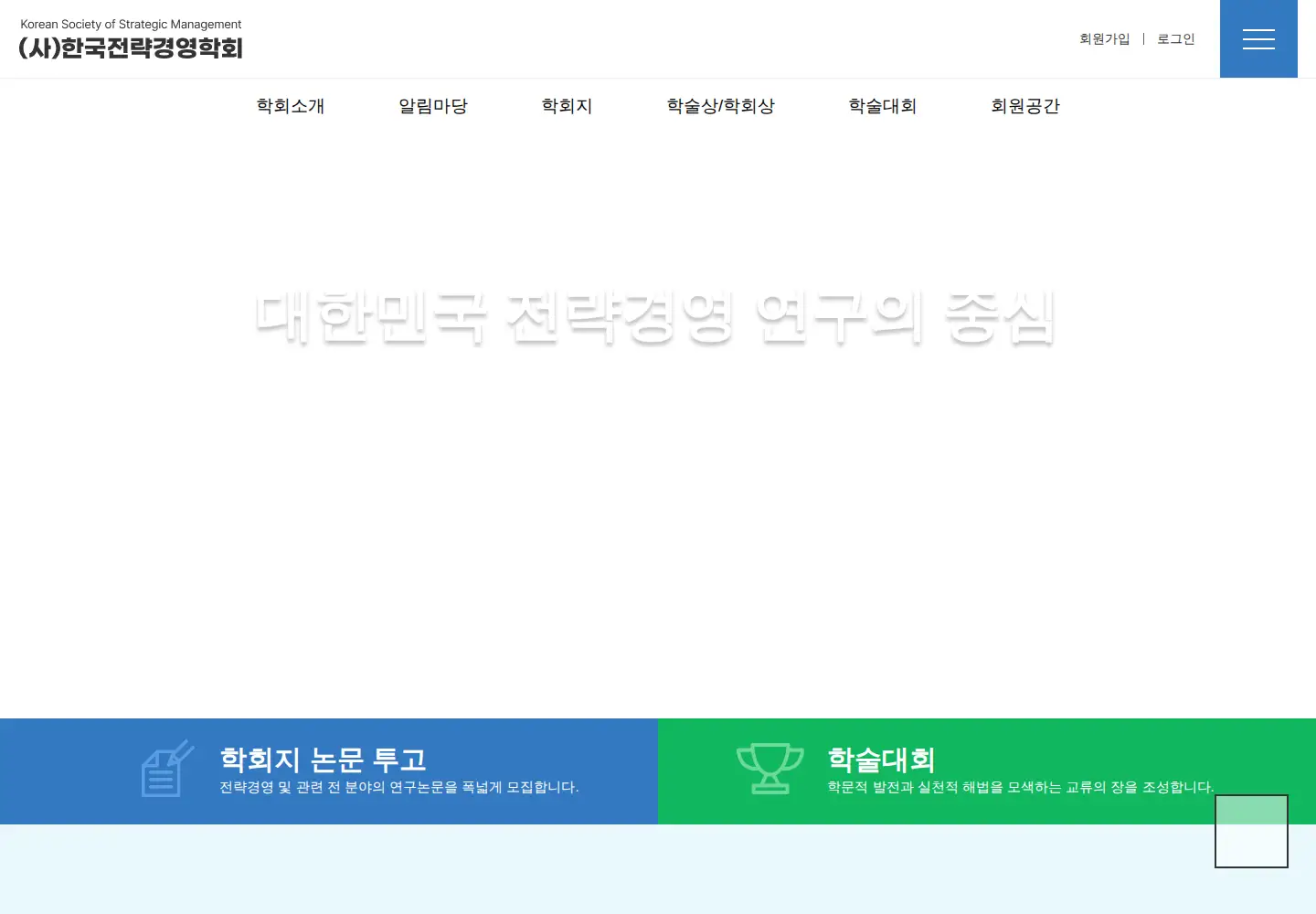The width and height of the screenshot is (1316, 914).
Task: Click the Korean Society of Strategic Management text
Action: tap(131, 25)
